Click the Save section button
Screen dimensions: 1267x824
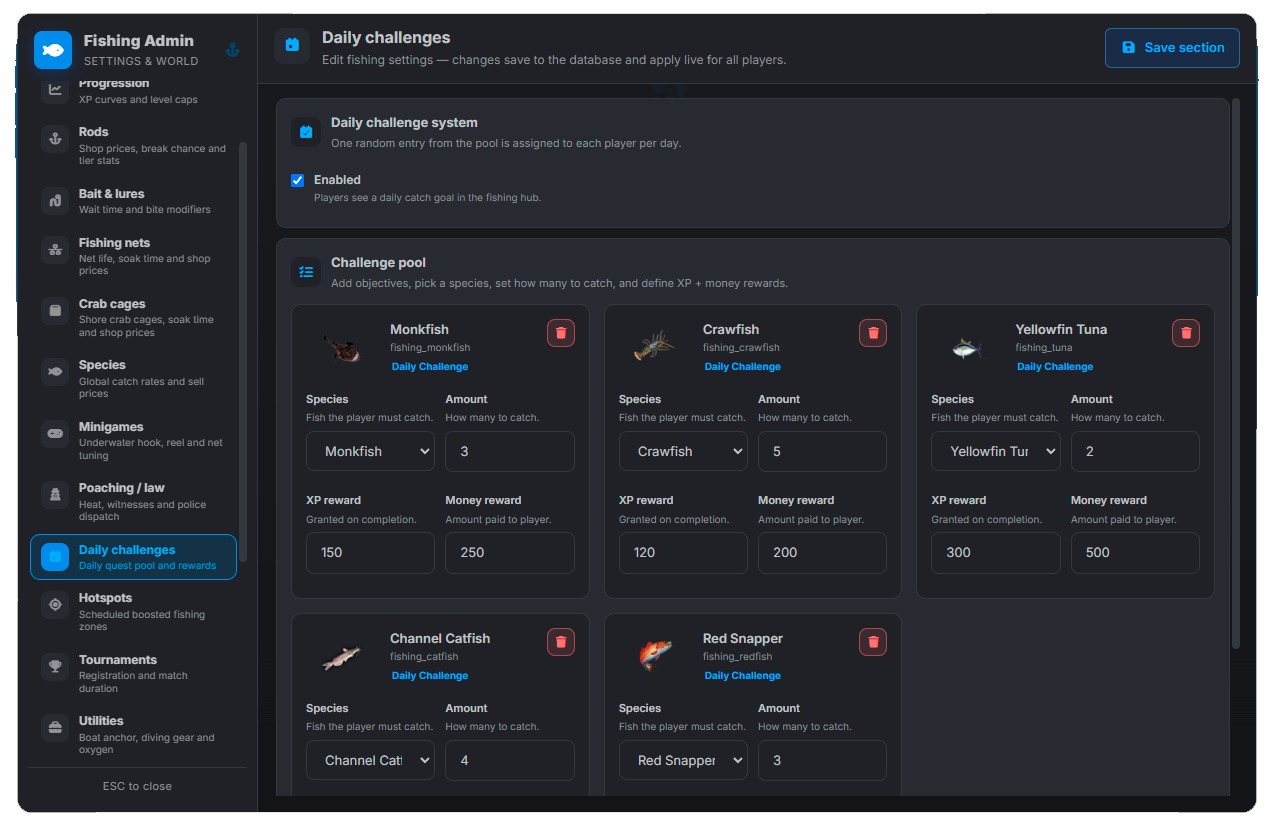tap(1172, 48)
